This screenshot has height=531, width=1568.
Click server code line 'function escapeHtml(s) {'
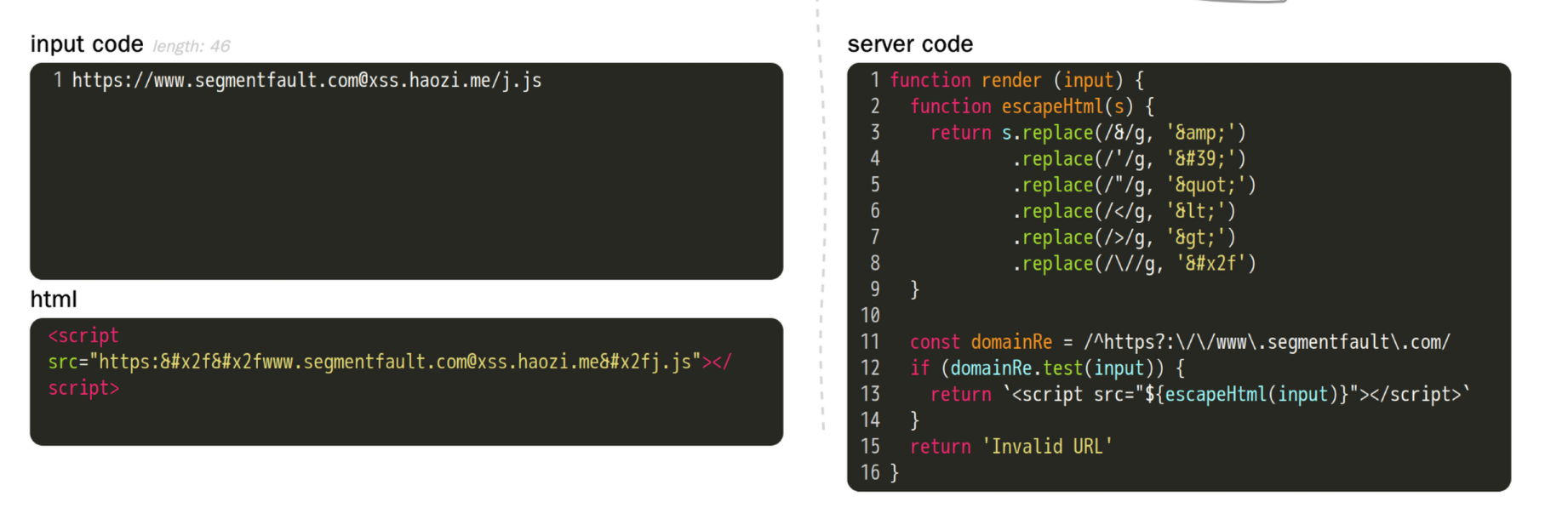click(x=1033, y=106)
